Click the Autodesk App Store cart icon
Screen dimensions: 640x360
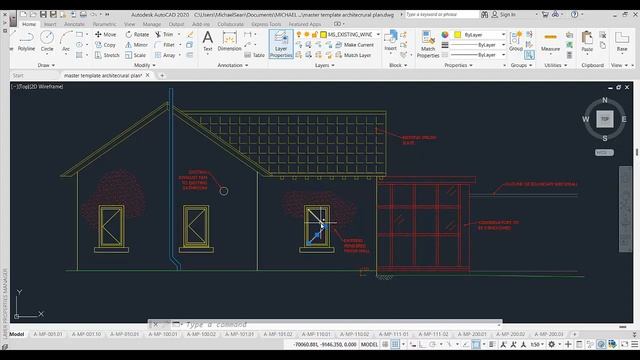pos(545,14)
